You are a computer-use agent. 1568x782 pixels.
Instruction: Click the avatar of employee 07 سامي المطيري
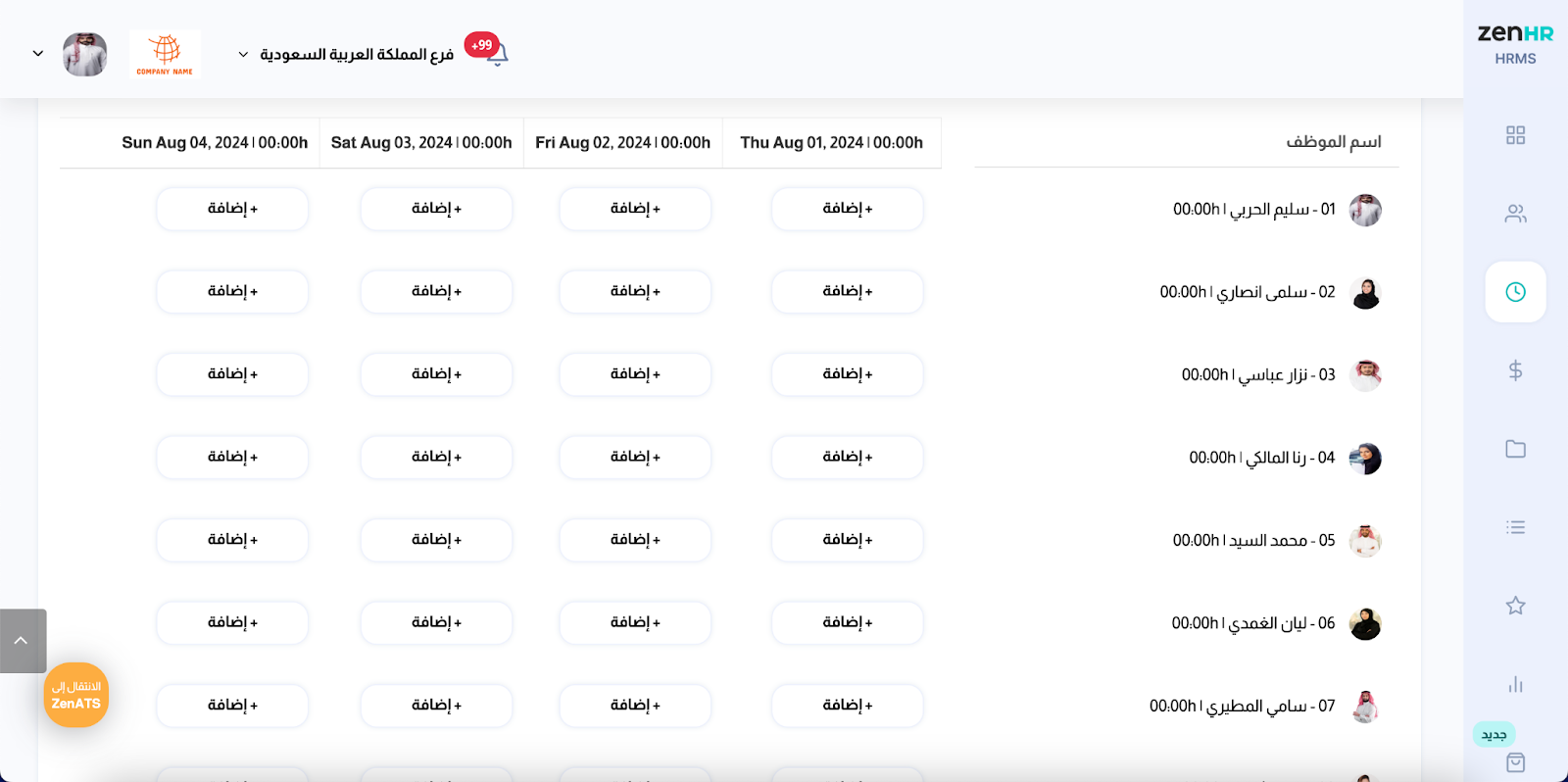click(x=1365, y=707)
